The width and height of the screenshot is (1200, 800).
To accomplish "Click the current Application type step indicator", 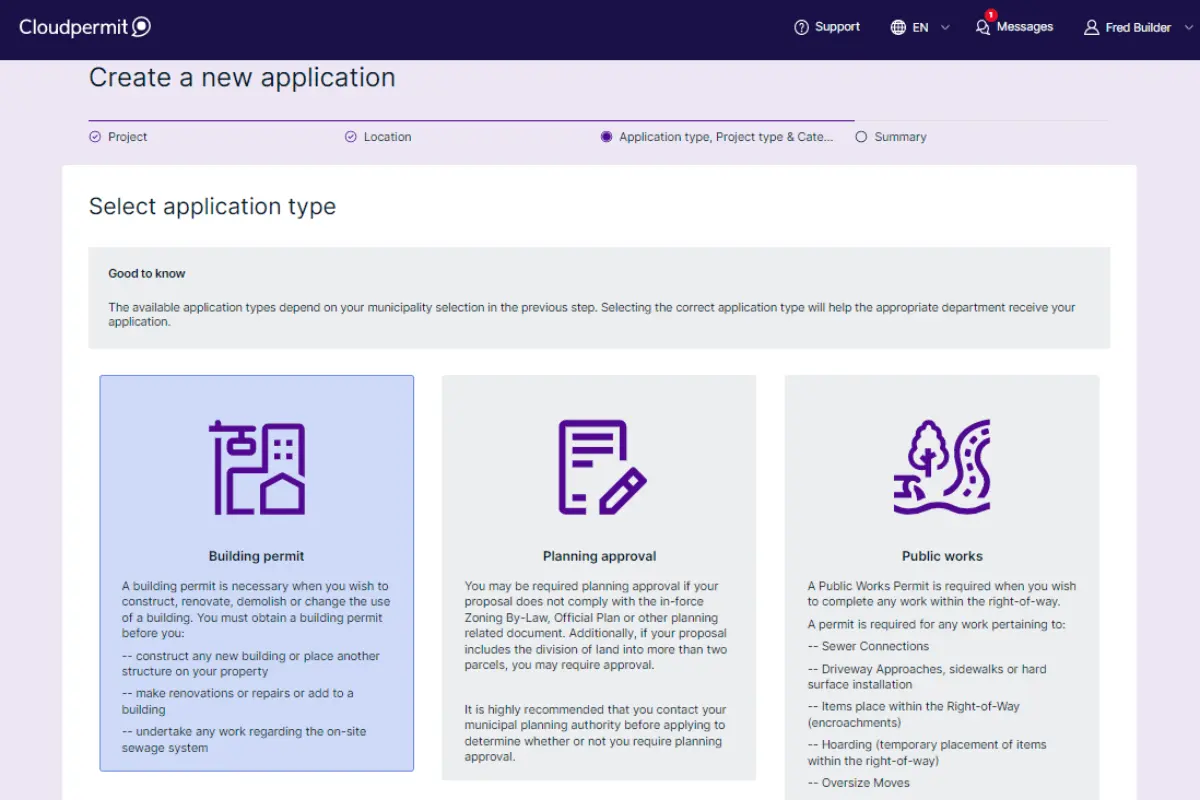I will pos(606,137).
